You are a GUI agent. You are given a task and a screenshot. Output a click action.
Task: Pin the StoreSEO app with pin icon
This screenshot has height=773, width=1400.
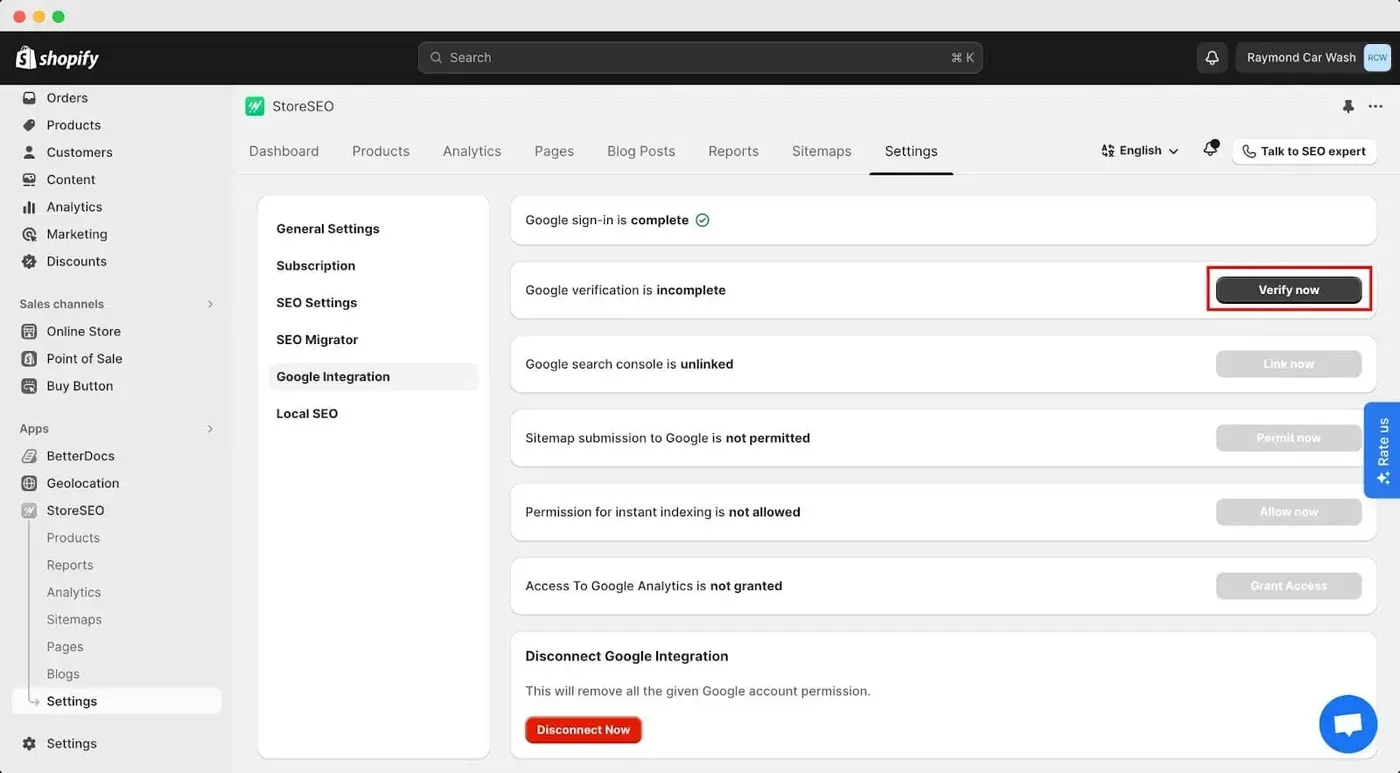1348,106
